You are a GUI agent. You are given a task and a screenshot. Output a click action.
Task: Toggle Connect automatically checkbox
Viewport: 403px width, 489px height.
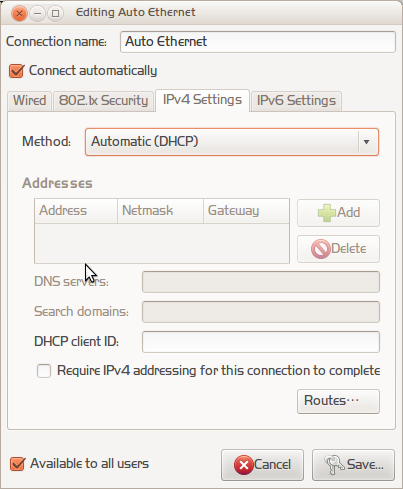coord(16,71)
